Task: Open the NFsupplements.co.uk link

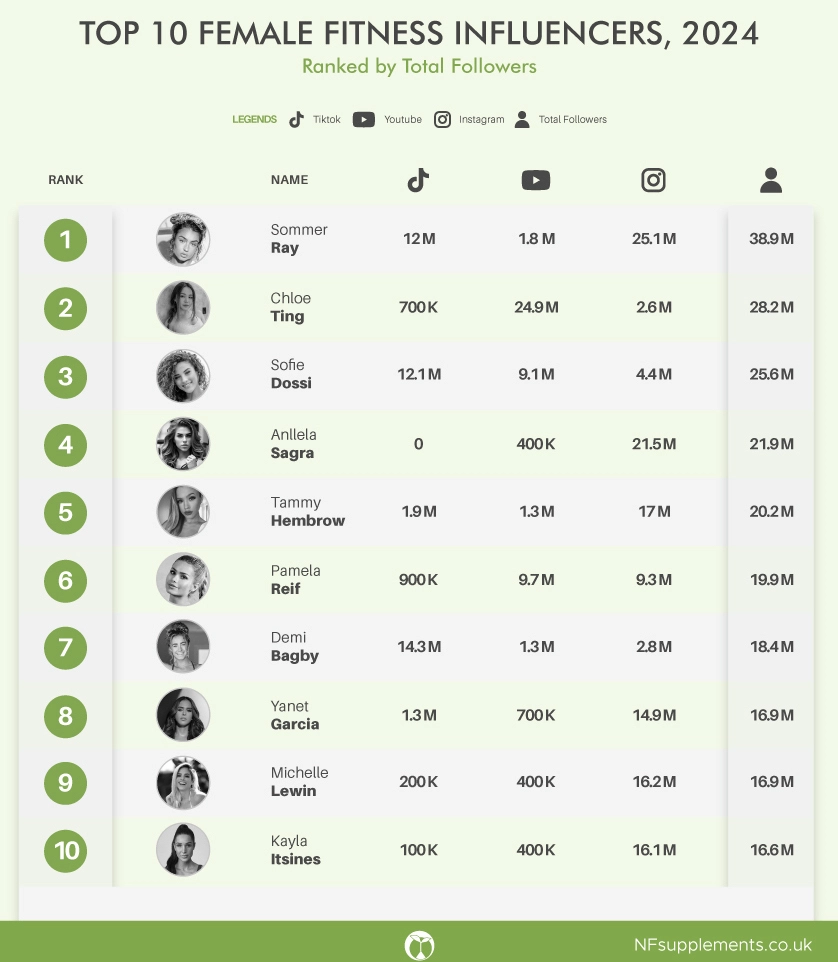Action: (723, 945)
